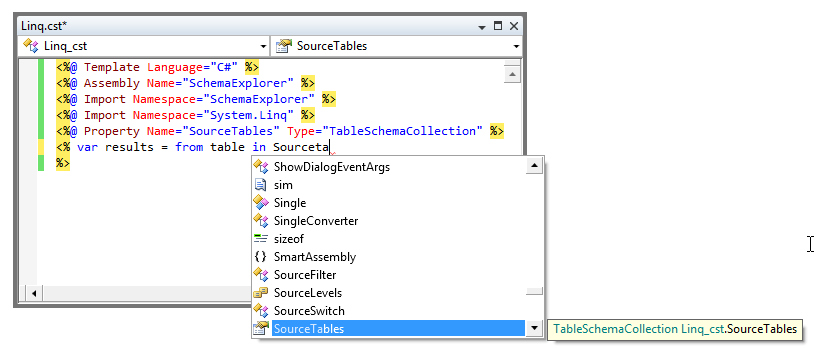Choose highlighted SourceTables completion item
This screenshot has width=821, height=361.
(x=398, y=329)
